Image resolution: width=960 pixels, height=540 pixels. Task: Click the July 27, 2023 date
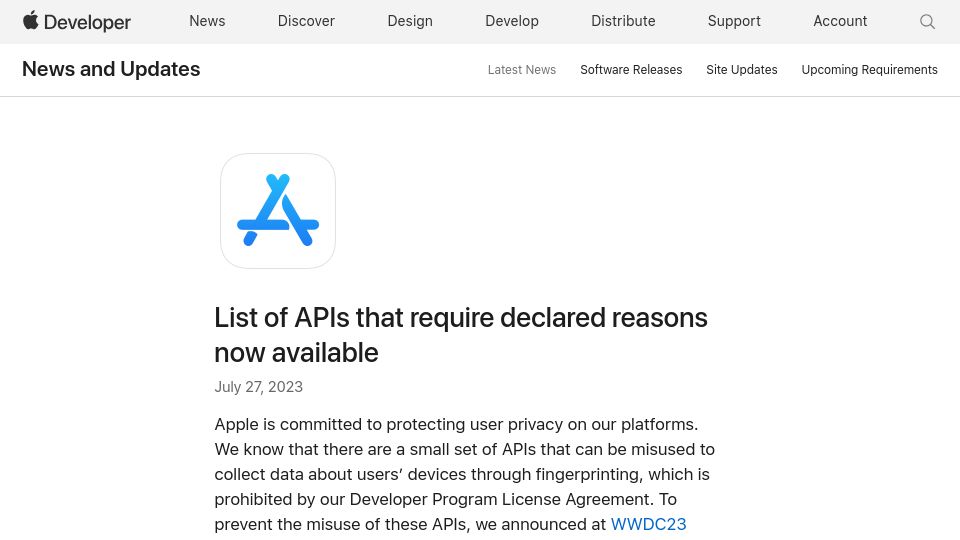click(258, 387)
